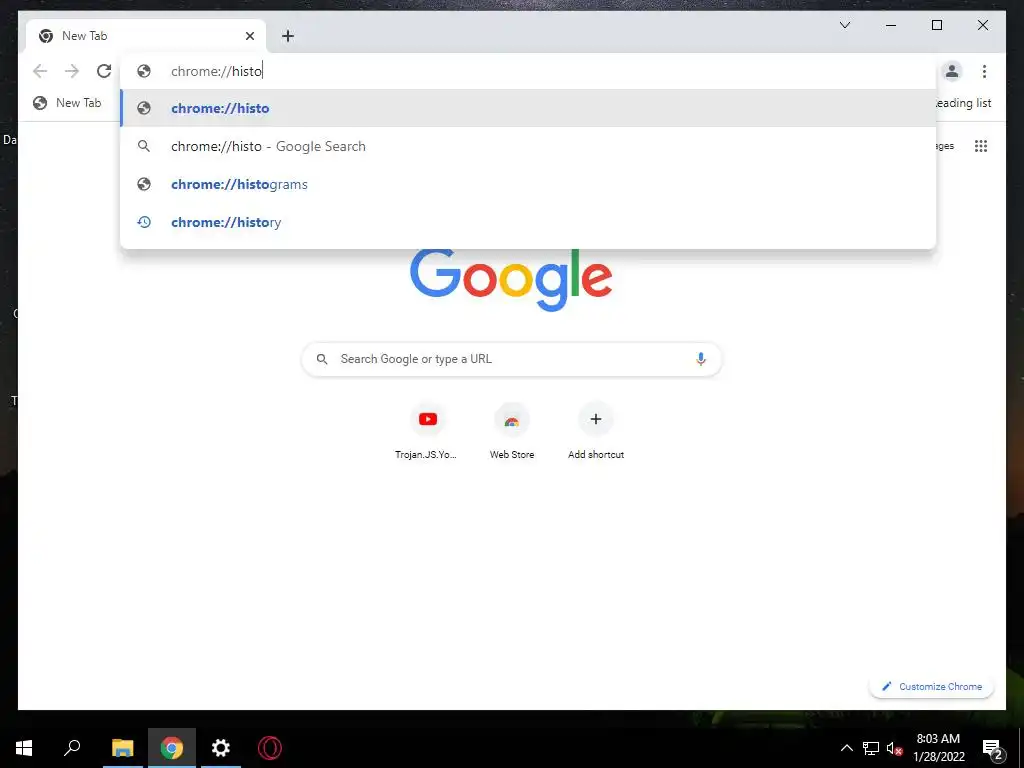The height and width of the screenshot is (768, 1024).
Task: Go back using the back arrow
Action: [x=40, y=71]
